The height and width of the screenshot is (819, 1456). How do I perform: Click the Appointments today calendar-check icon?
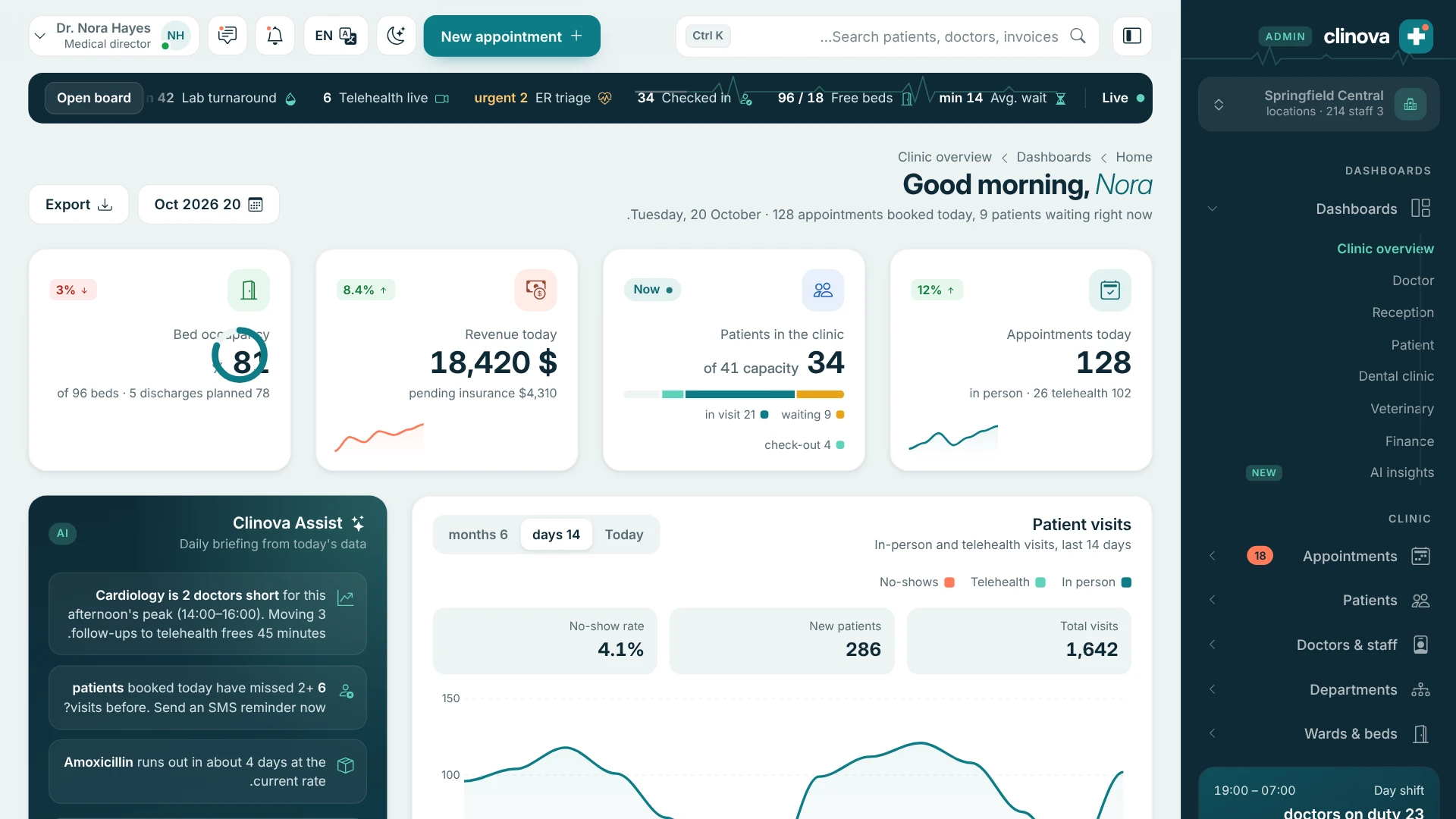(x=1110, y=290)
